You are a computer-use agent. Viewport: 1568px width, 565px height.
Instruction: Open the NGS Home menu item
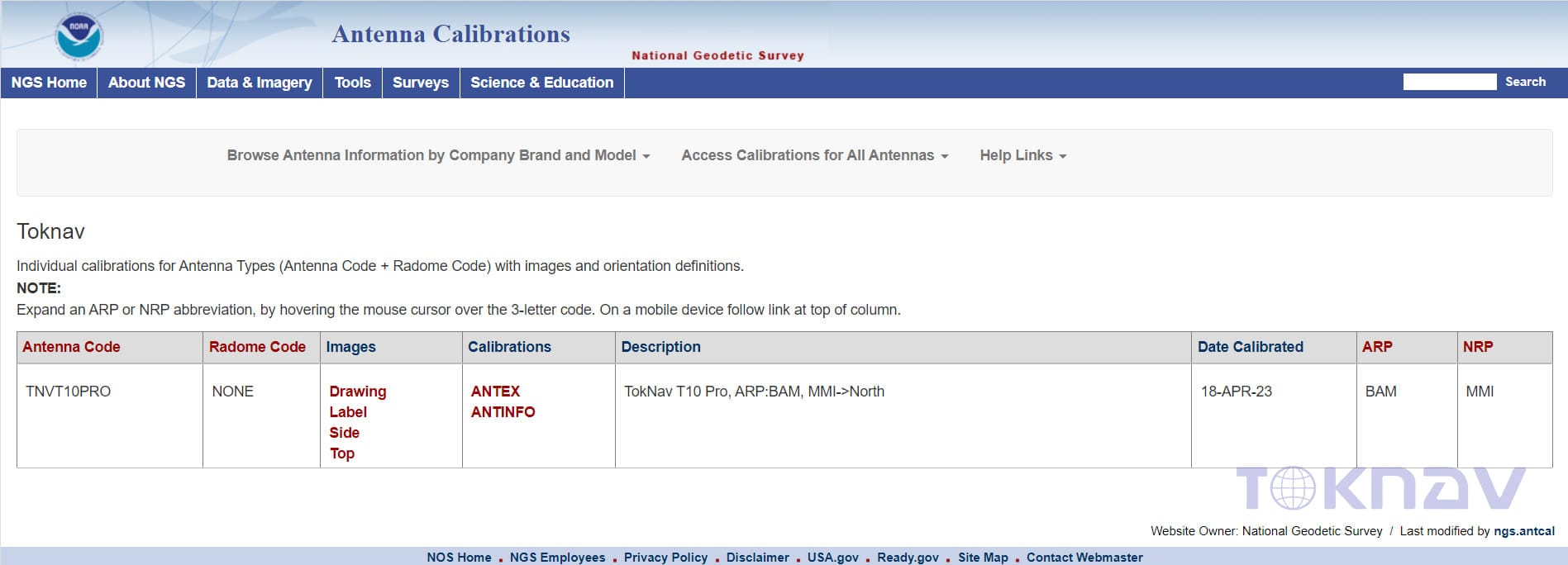tap(49, 83)
